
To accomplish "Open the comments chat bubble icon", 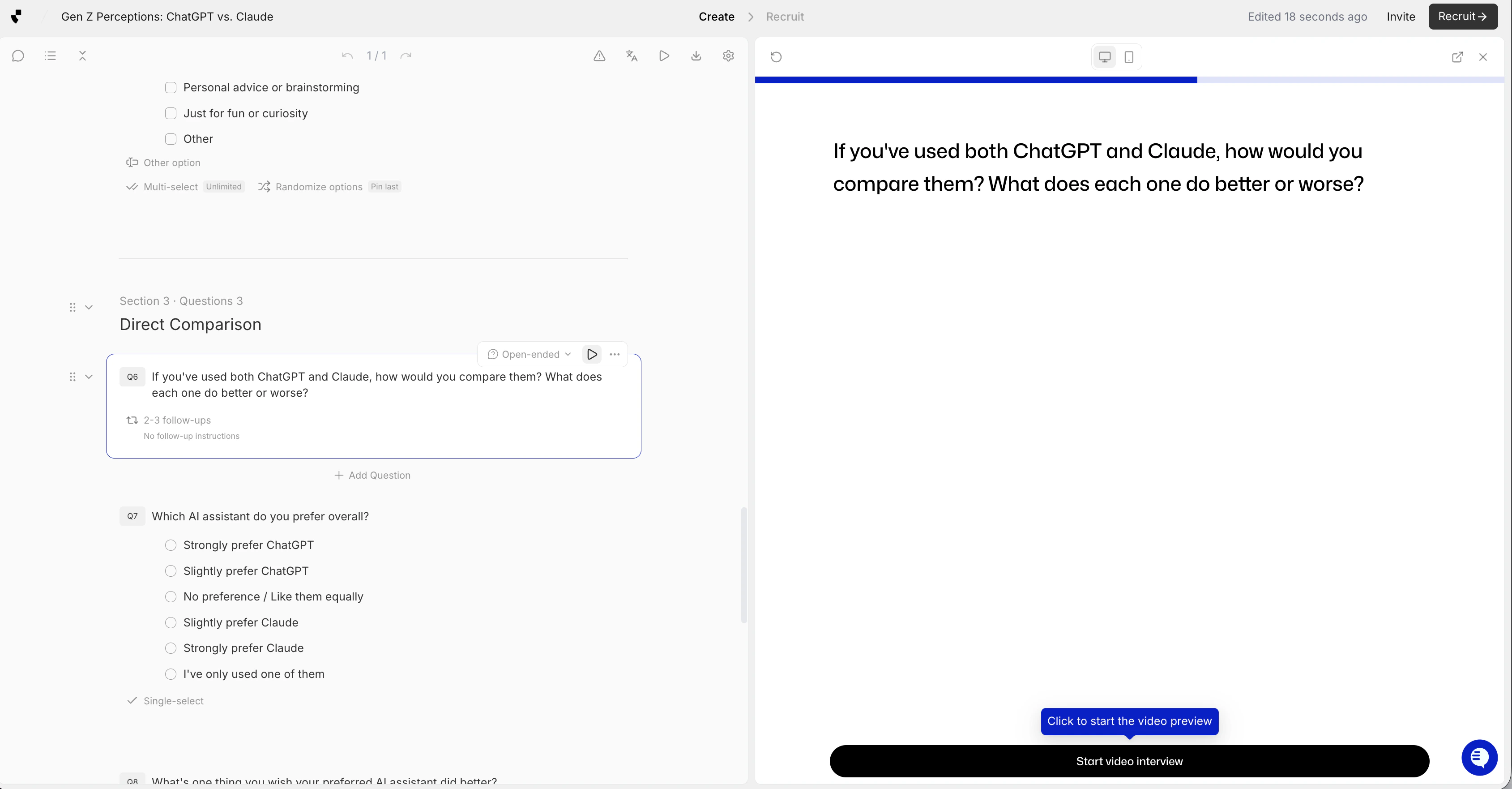I will pos(18,56).
